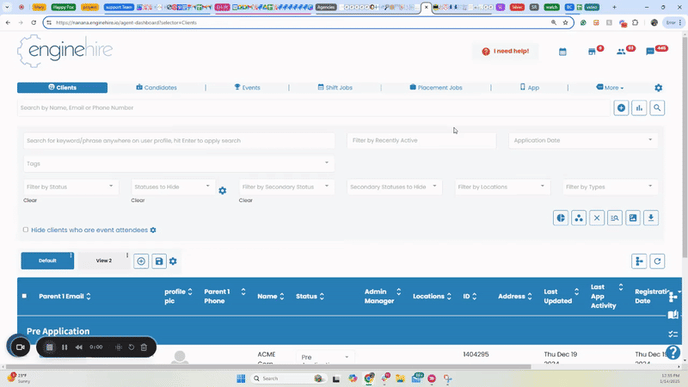This screenshot has height=387, width=688.
Task: Toggle Hide clients who are event attendees
Action: (x=25, y=230)
